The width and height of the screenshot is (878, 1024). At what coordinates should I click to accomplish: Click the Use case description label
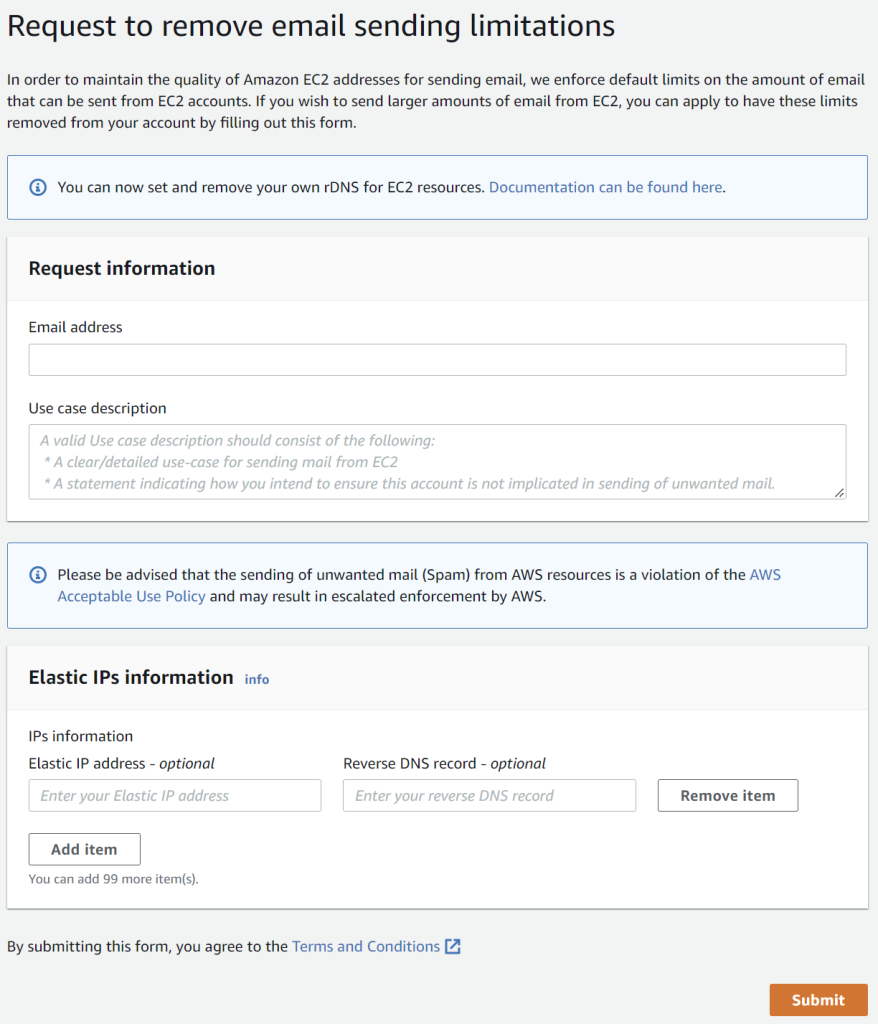click(97, 408)
